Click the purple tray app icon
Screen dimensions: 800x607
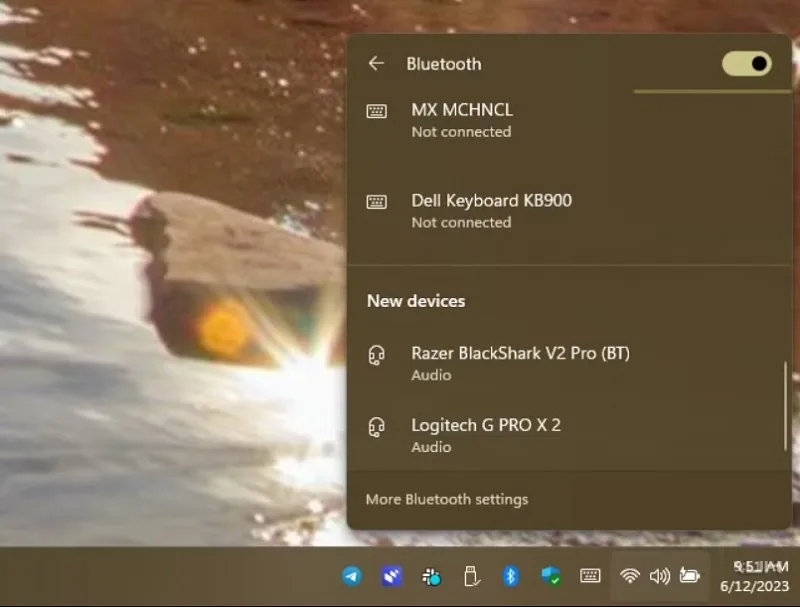click(x=391, y=576)
